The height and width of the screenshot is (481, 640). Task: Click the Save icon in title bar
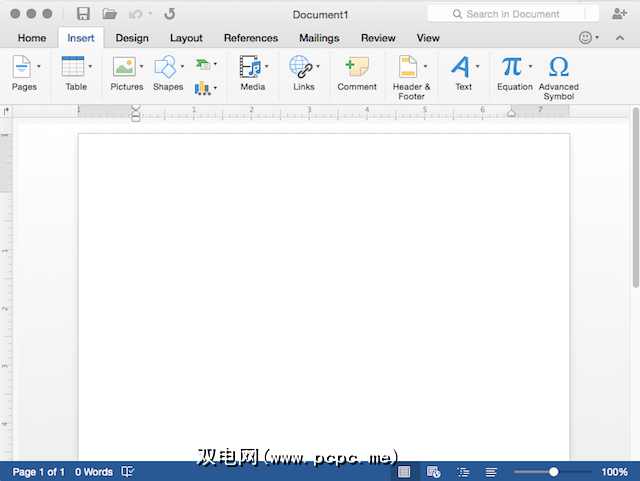(83, 14)
